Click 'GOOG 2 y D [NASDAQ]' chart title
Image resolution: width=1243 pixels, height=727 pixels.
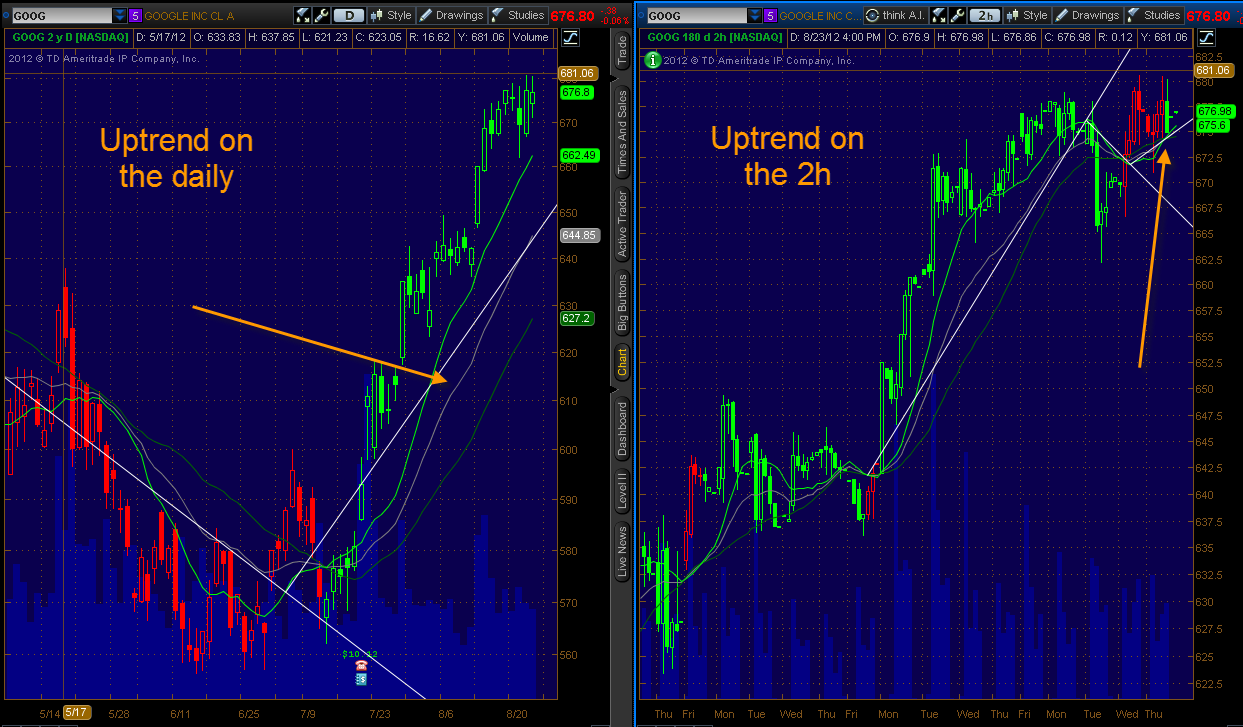(x=68, y=37)
